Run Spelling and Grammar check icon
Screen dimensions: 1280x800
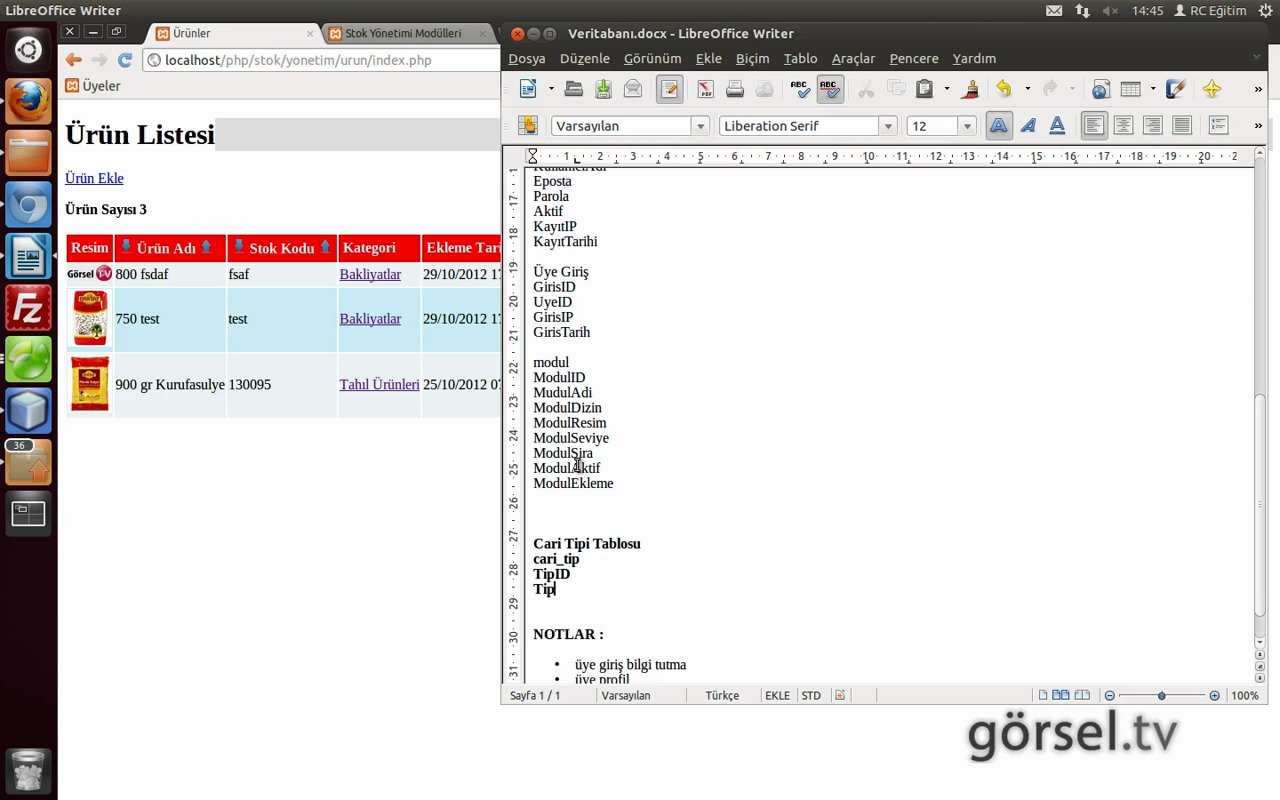tap(800, 89)
